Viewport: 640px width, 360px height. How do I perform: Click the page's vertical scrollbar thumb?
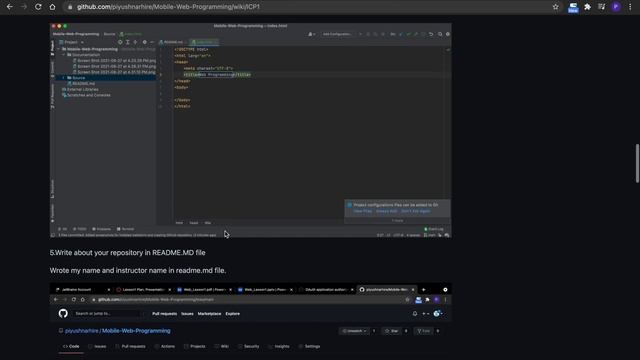637,163
